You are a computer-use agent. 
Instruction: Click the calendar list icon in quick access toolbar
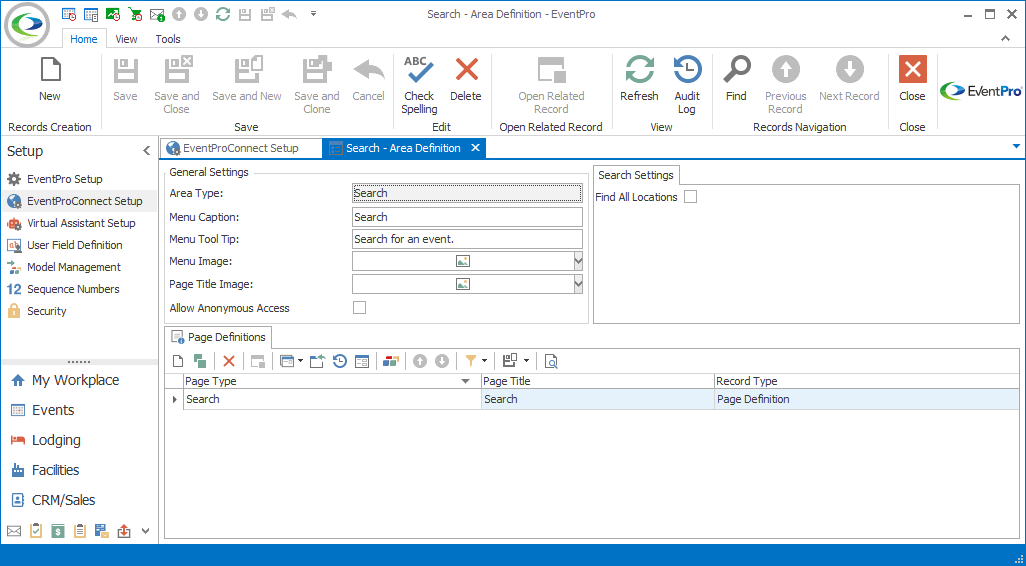[91, 14]
